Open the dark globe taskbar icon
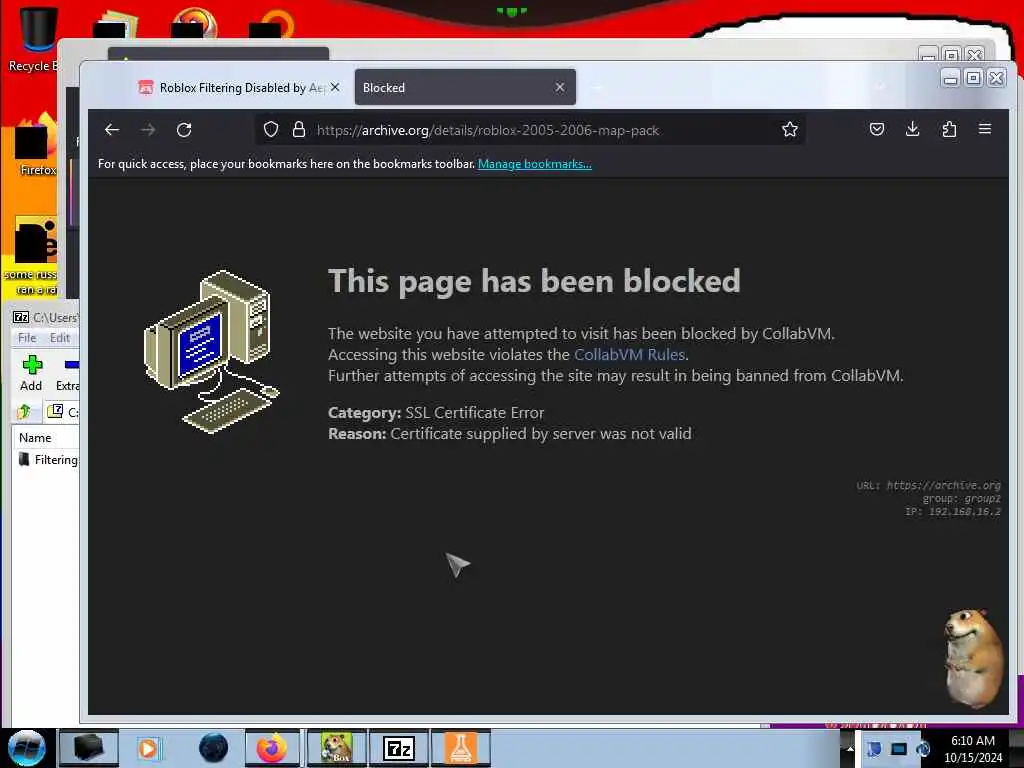 pyautogui.click(x=214, y=748)
